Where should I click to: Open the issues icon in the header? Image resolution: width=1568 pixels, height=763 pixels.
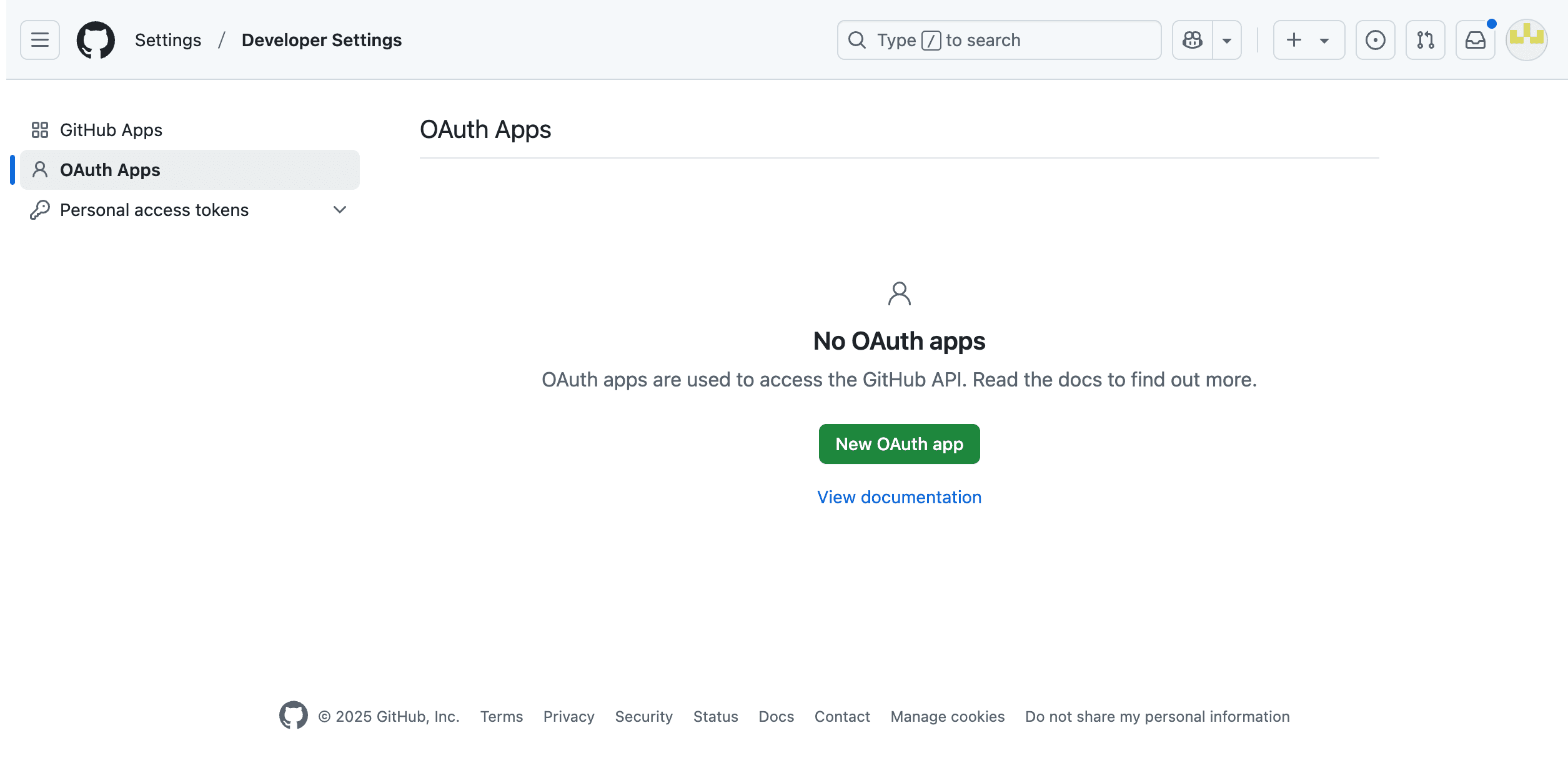click(1375, 39)
